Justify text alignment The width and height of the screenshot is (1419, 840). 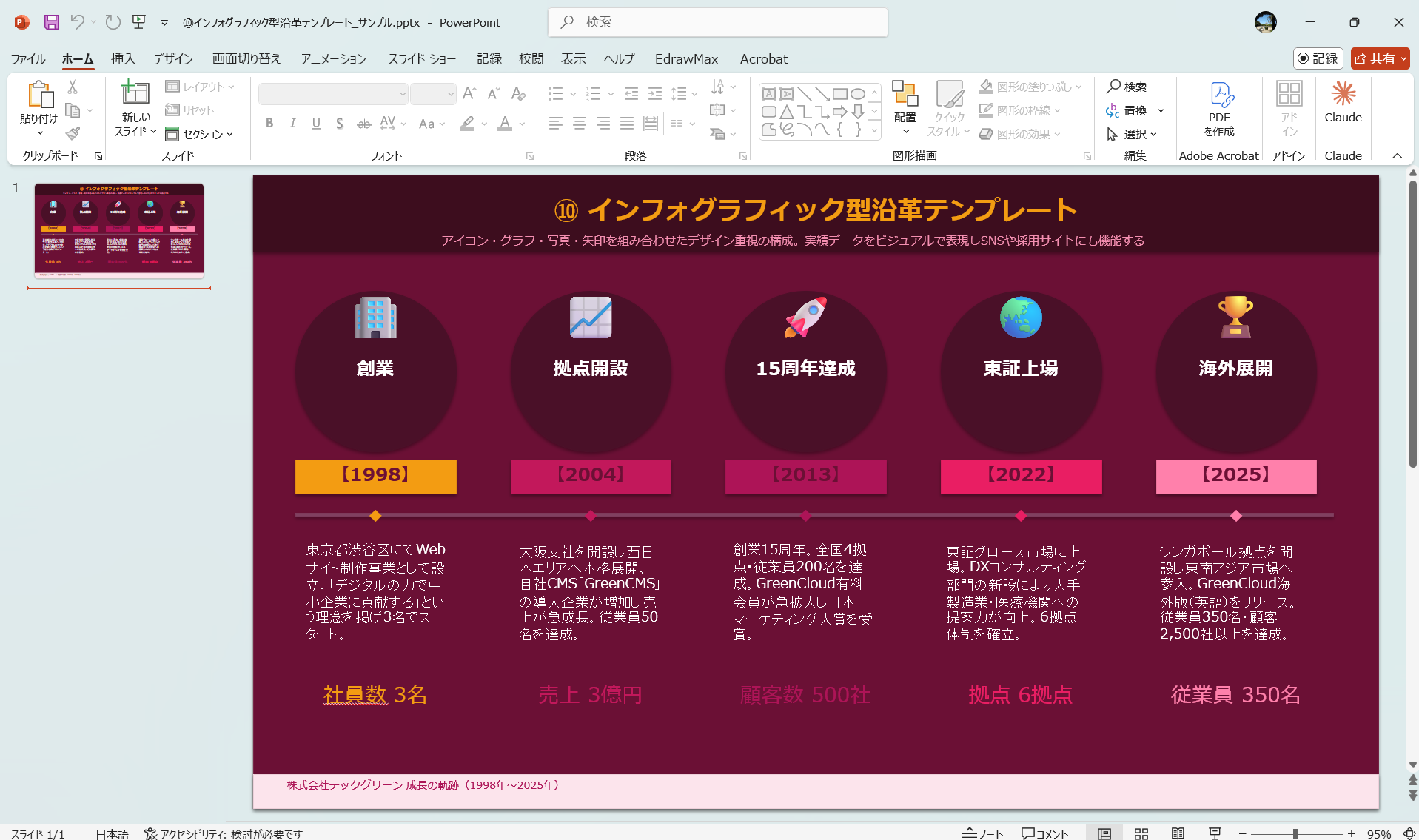pyautogui.click(x=627, y=124)
